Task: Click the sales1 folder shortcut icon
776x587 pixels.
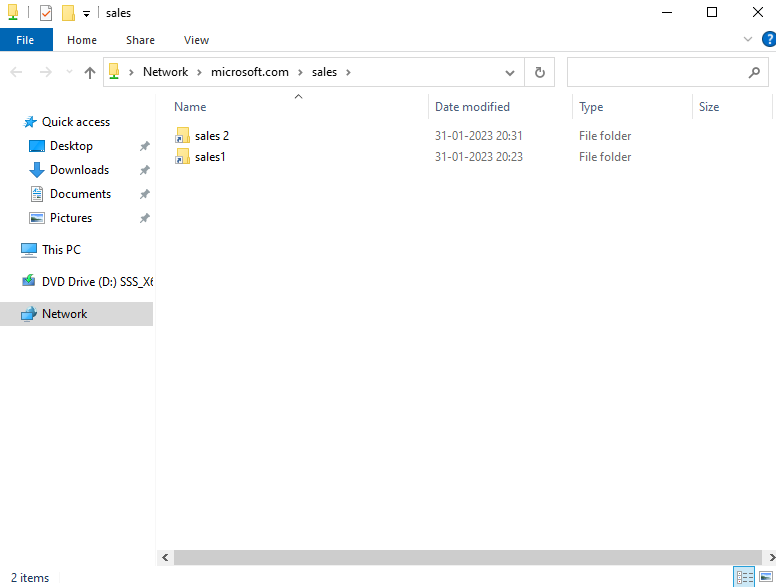Action: point(183,157)
